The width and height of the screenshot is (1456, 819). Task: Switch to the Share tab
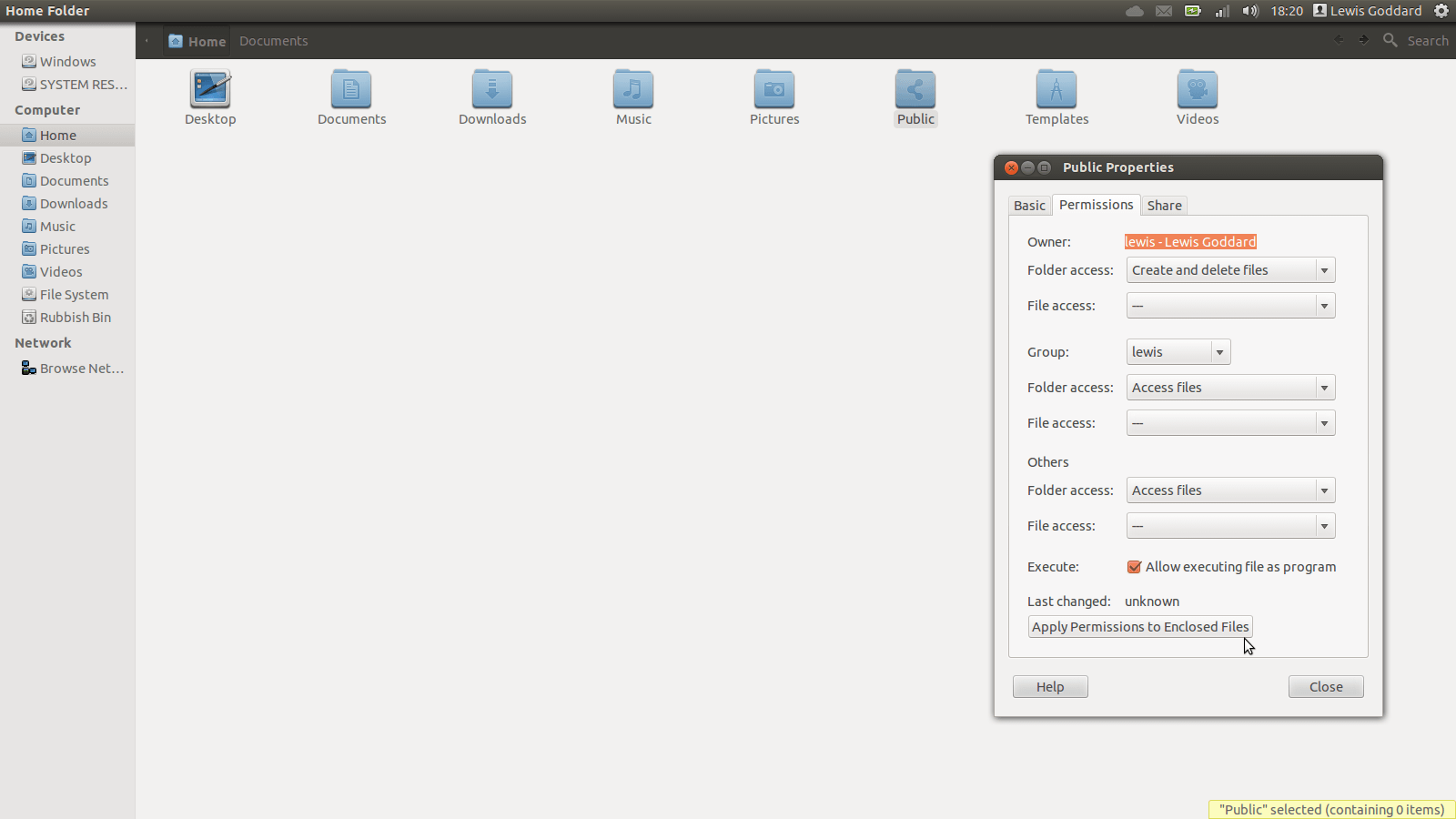coord(1164,206)
